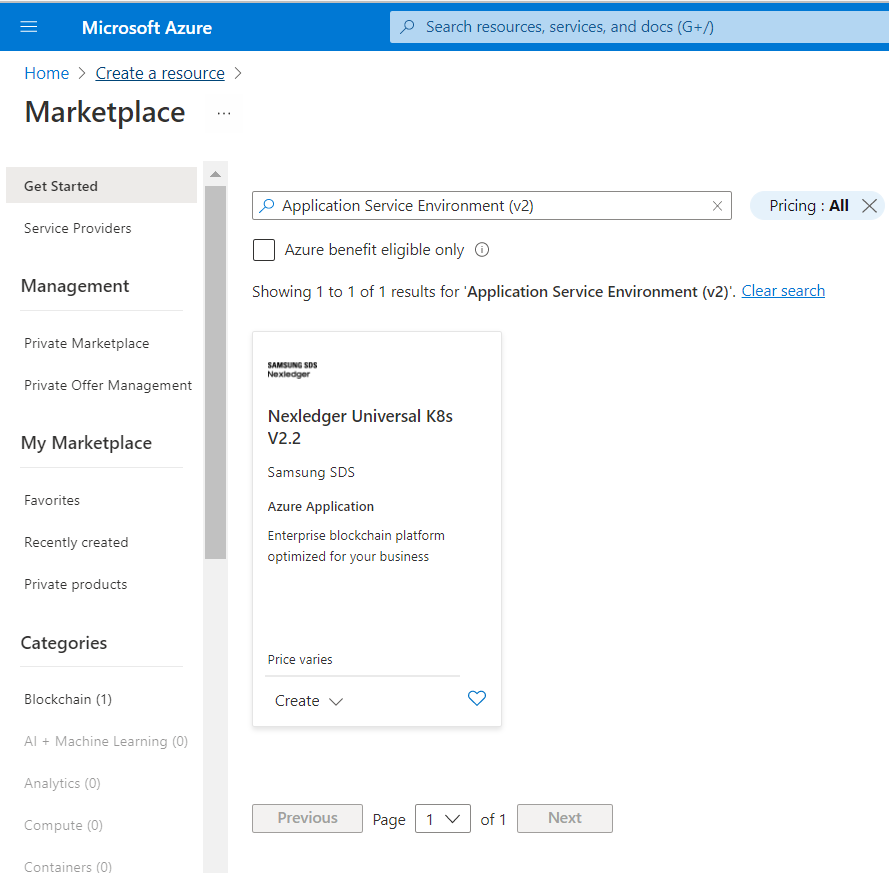Viewport: 889px width, 873px height.
Task: Favorite Nexledger Universal K8s with the heart icon
Action: 477,698
